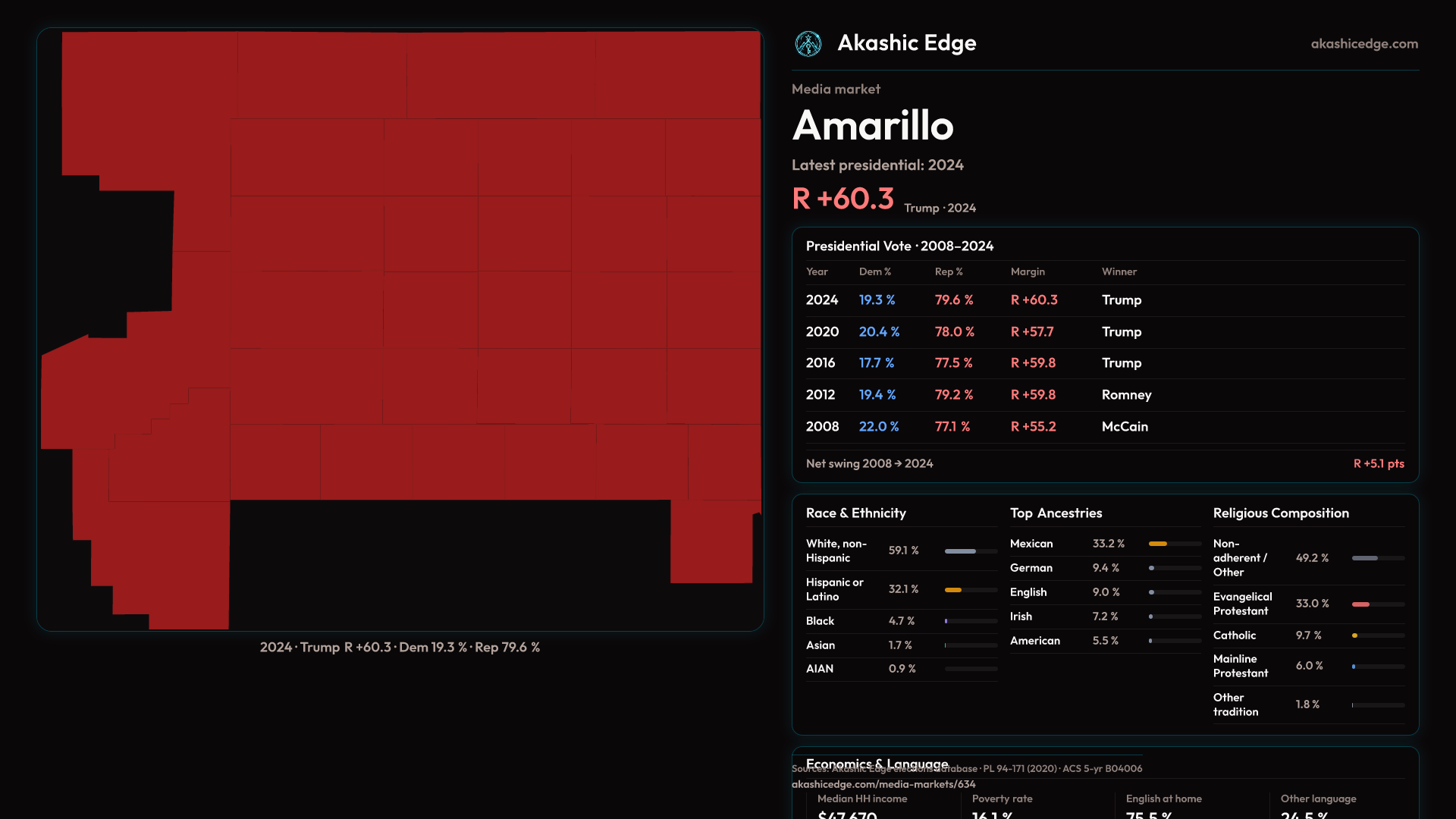1456x819 pixels.
Task: Click the Akashic Edge logo icon
Action: [808, 44]
